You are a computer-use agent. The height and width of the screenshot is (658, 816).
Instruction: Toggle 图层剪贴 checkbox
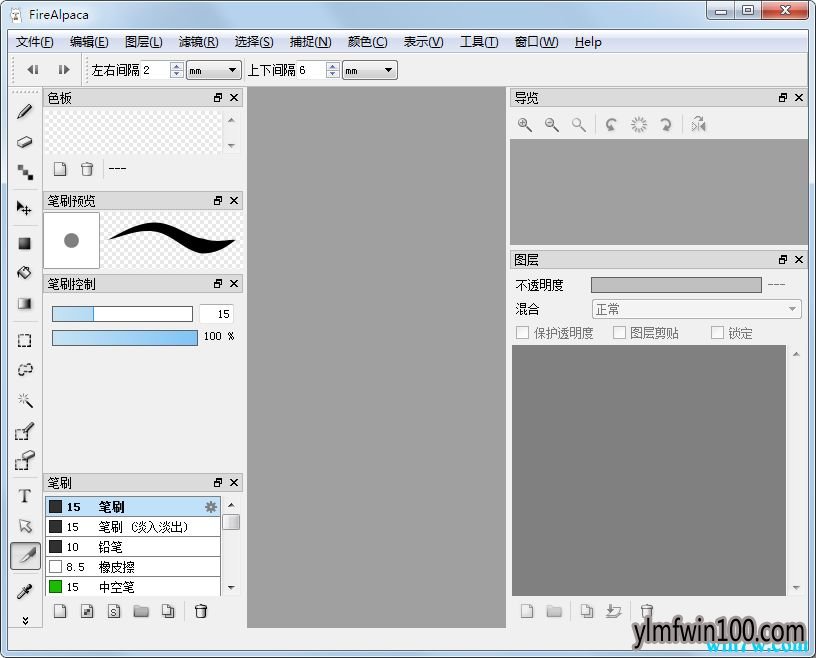[619, 333]
